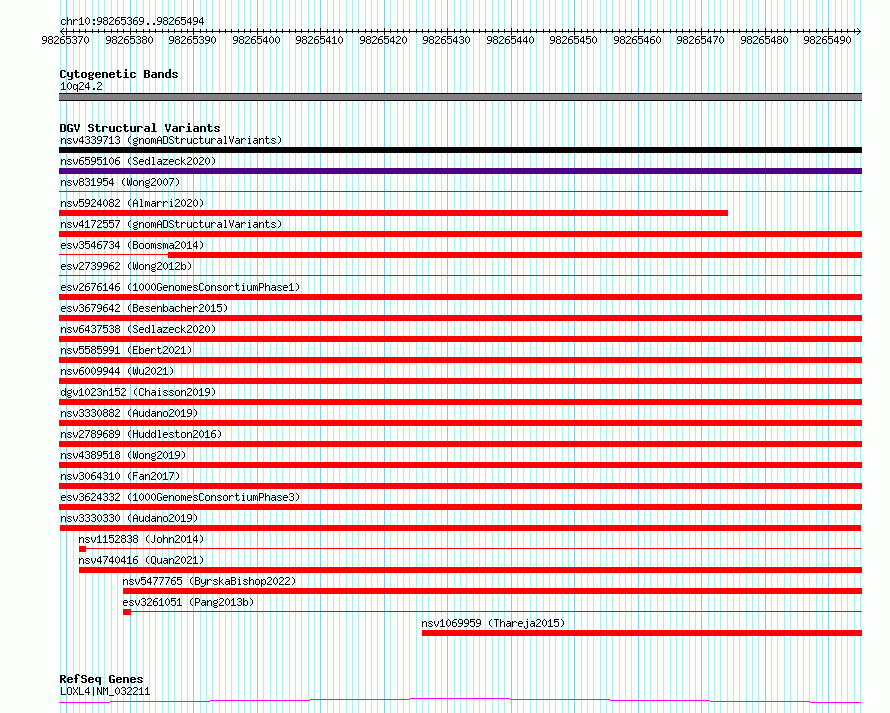The width and height of the screenshot is (890, 713).
Task: Select the black nsv4339713 variant bar
Action: click(460, 150)
